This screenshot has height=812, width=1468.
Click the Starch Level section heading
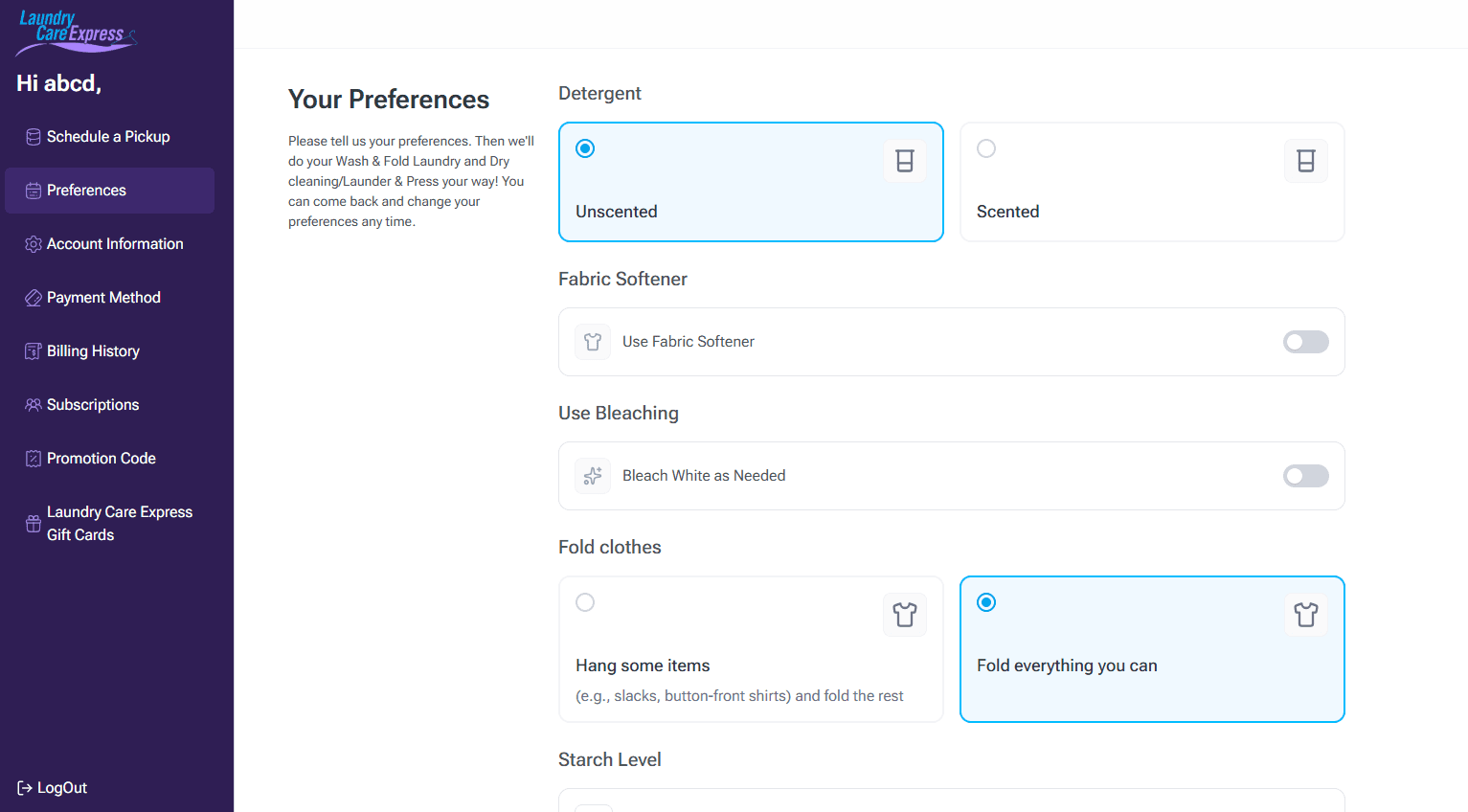click(x=610, y=759)
